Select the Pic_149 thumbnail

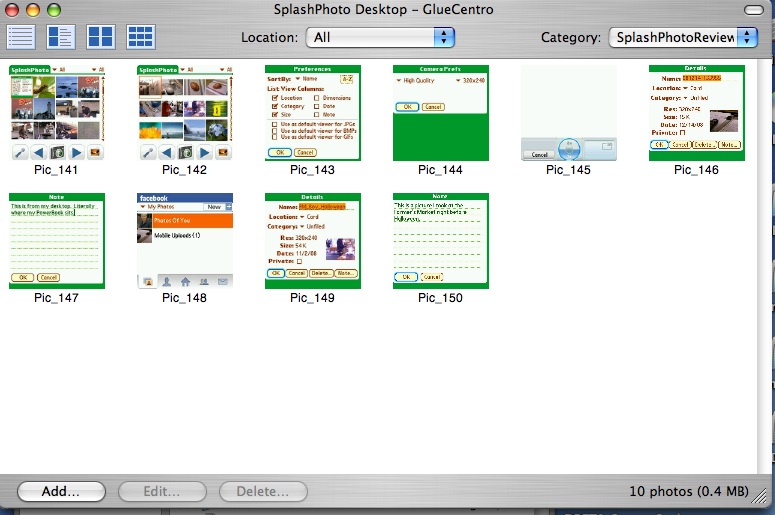313,240
